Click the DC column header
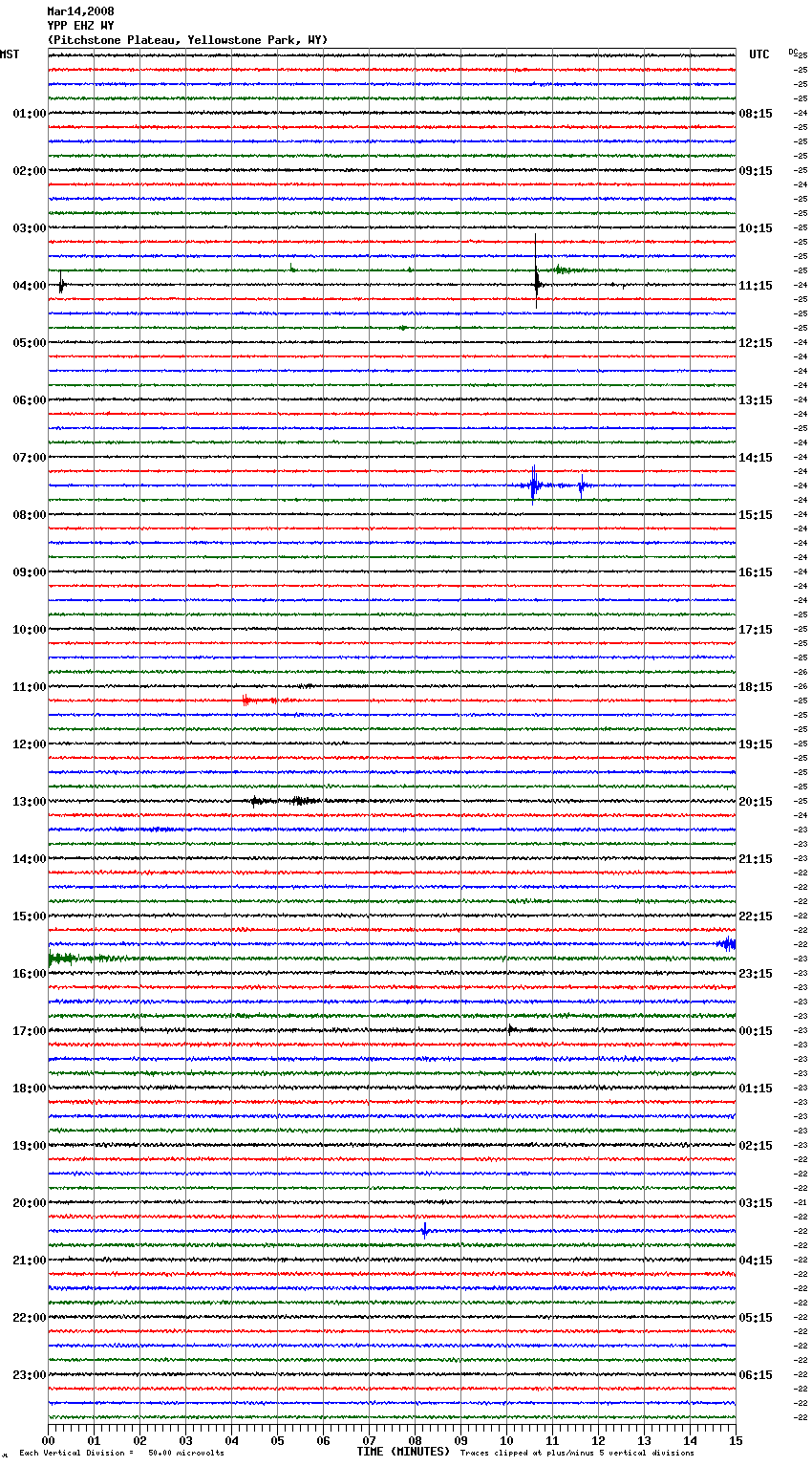The image size is (812, 1466). pos(792,52)
